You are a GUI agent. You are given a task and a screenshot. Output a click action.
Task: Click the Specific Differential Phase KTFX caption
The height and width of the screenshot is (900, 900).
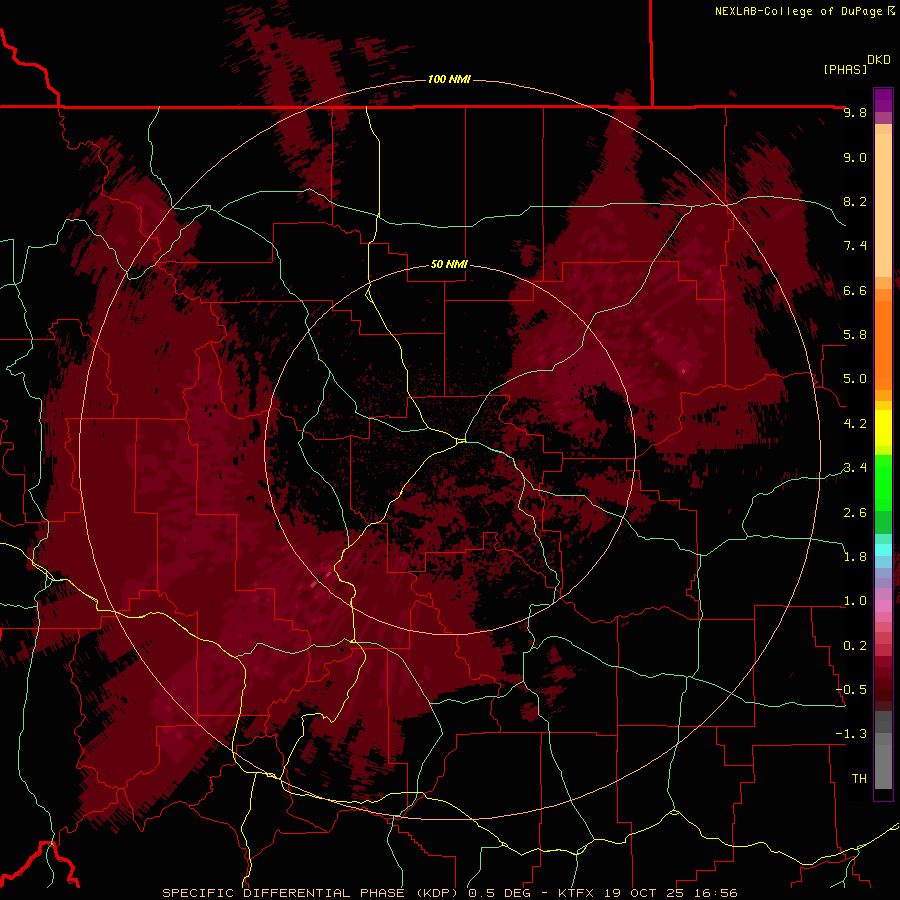(x=449, y=893)
